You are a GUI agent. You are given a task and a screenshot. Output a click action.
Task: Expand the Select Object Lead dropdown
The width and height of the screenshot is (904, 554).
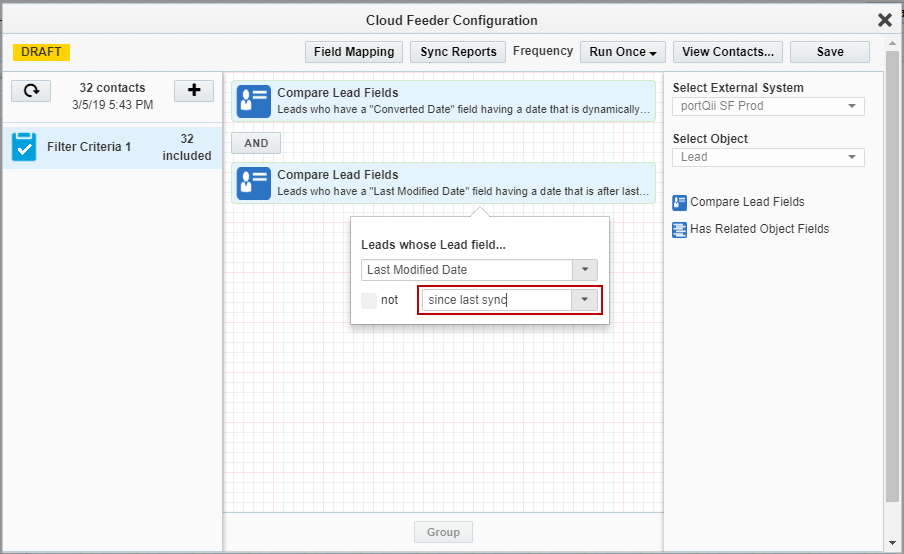click(x=768, y=157)
